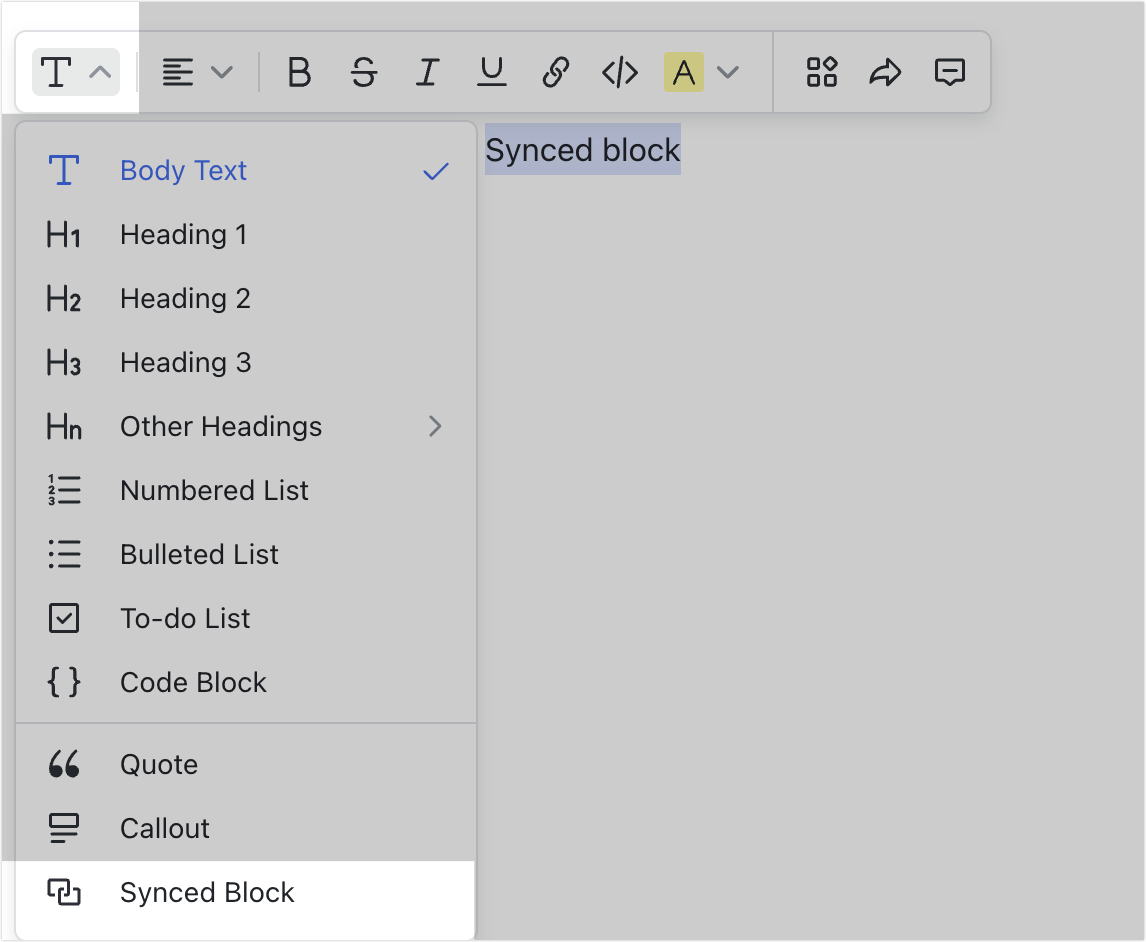Insert a link with the chain icon
This screenshot has width=1146, height=942.
click(555, 72)
